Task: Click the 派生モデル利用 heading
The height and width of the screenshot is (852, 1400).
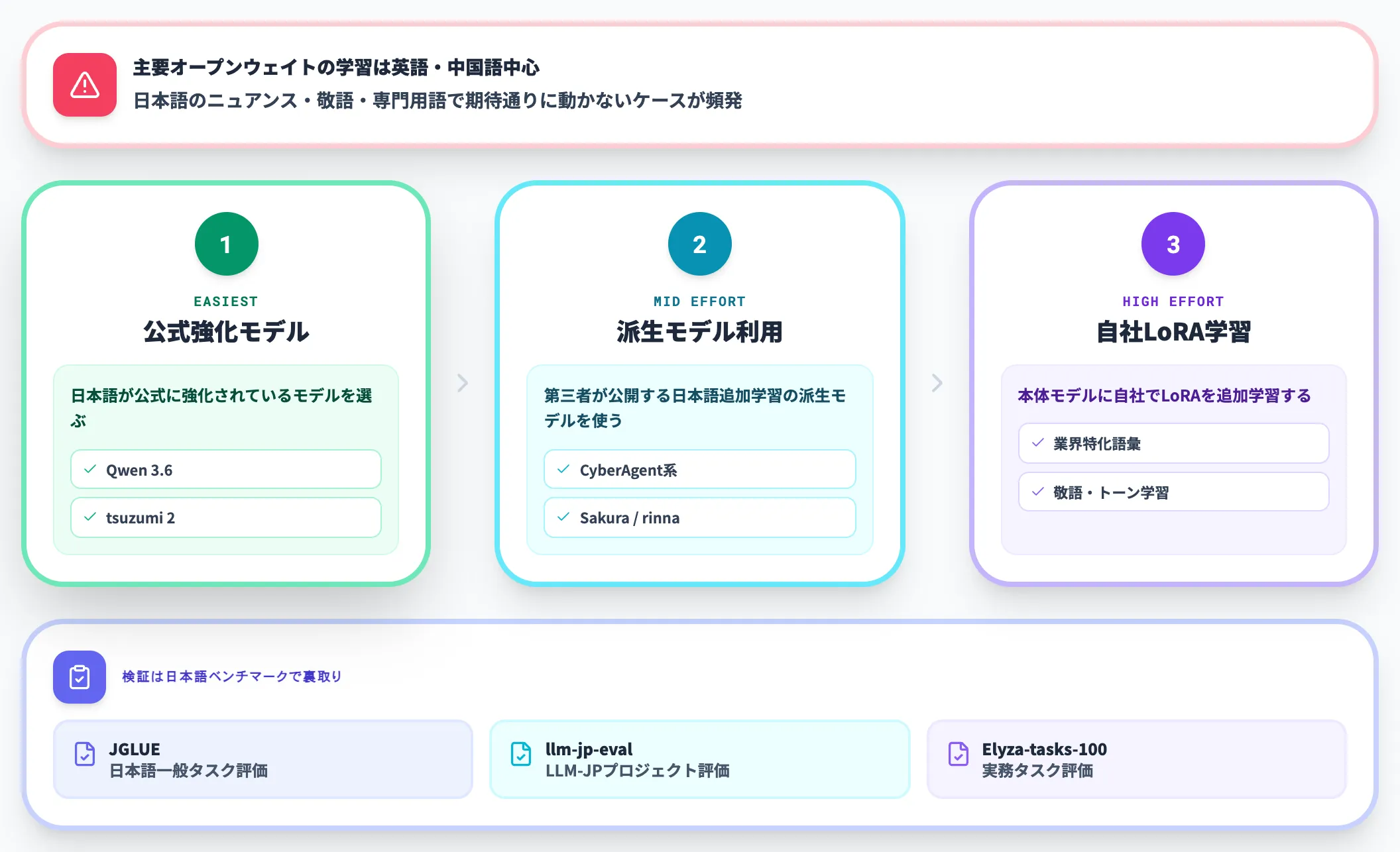Action: pos(699,332)
